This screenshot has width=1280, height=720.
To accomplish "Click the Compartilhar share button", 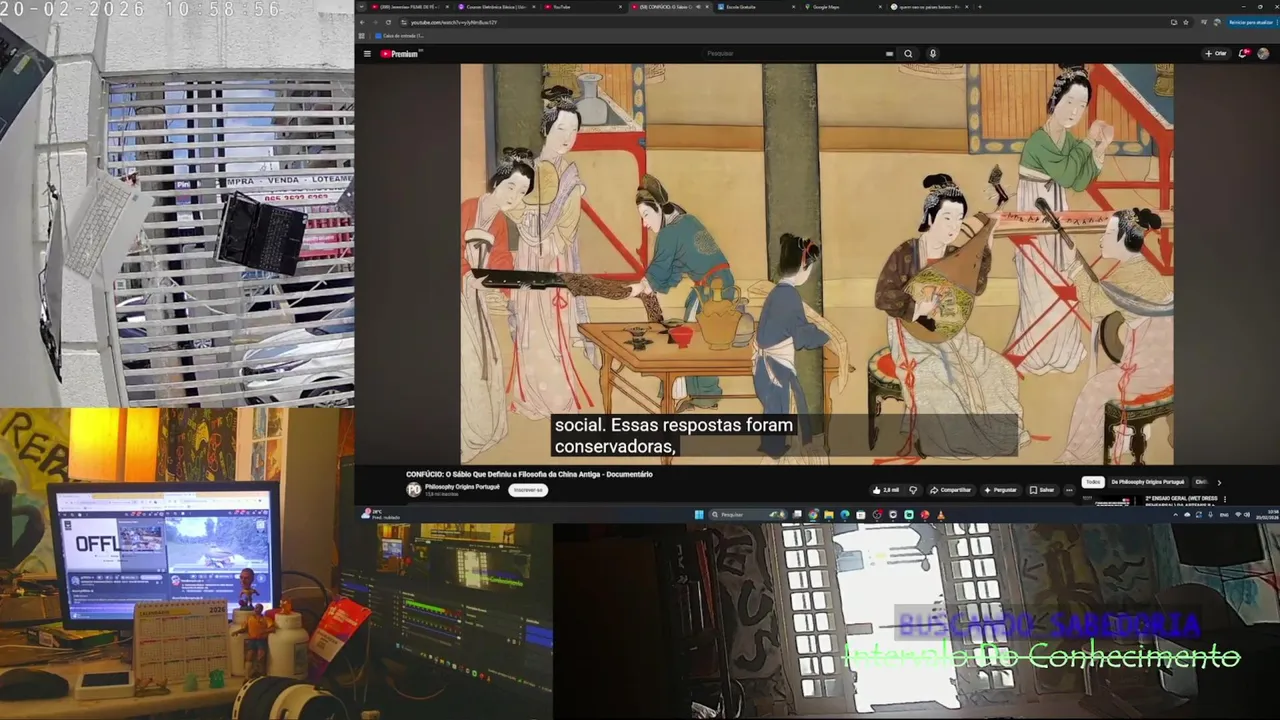I will click(x=950, y=490).
